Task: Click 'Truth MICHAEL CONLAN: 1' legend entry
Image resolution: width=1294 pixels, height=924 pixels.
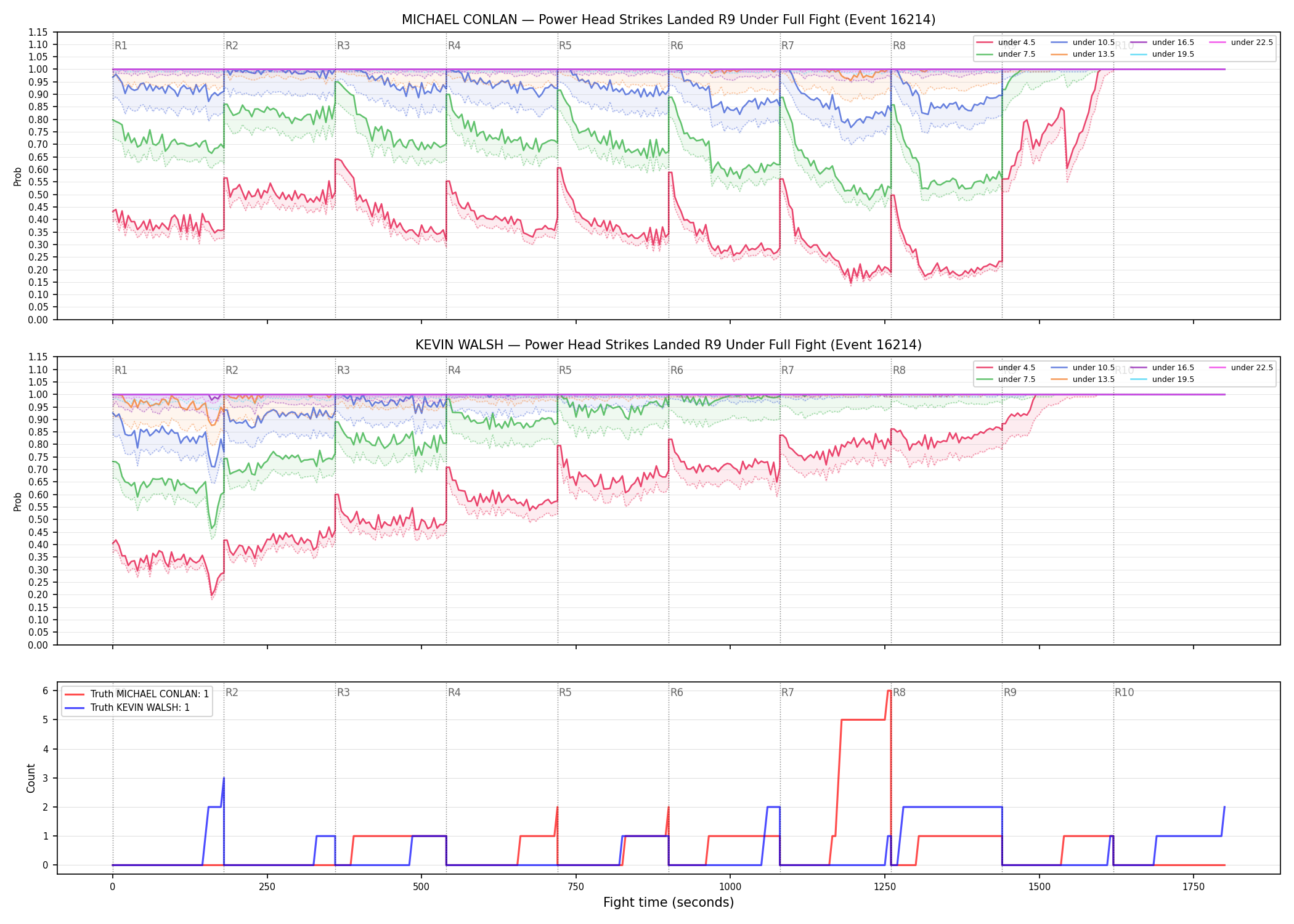Action: point(137,694)
